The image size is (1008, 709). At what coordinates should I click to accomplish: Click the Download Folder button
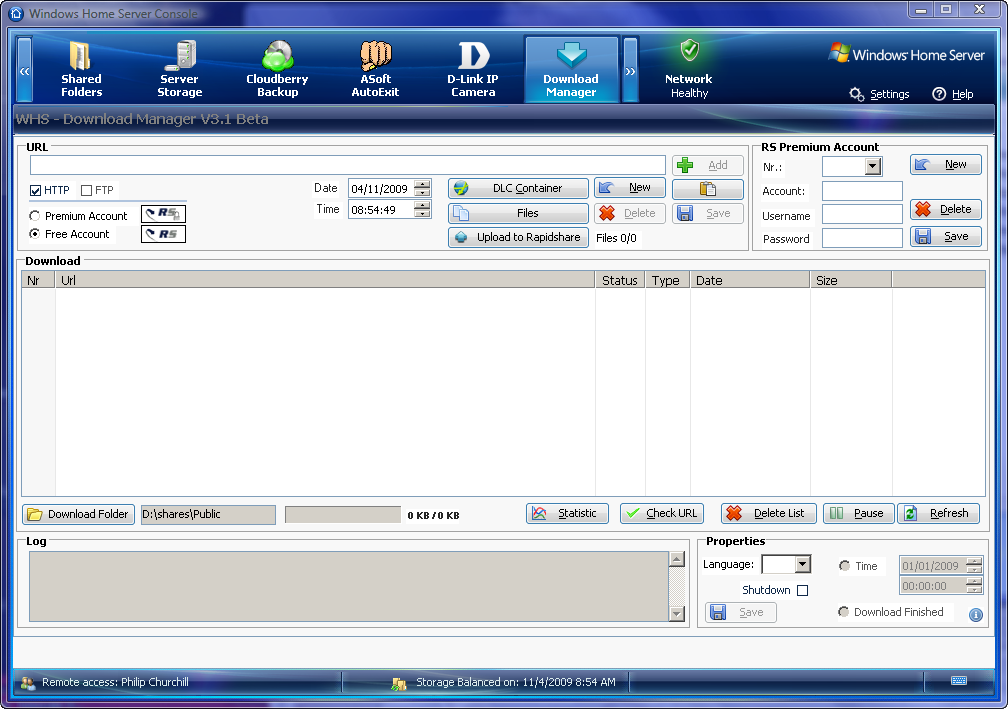pos(78,514)
